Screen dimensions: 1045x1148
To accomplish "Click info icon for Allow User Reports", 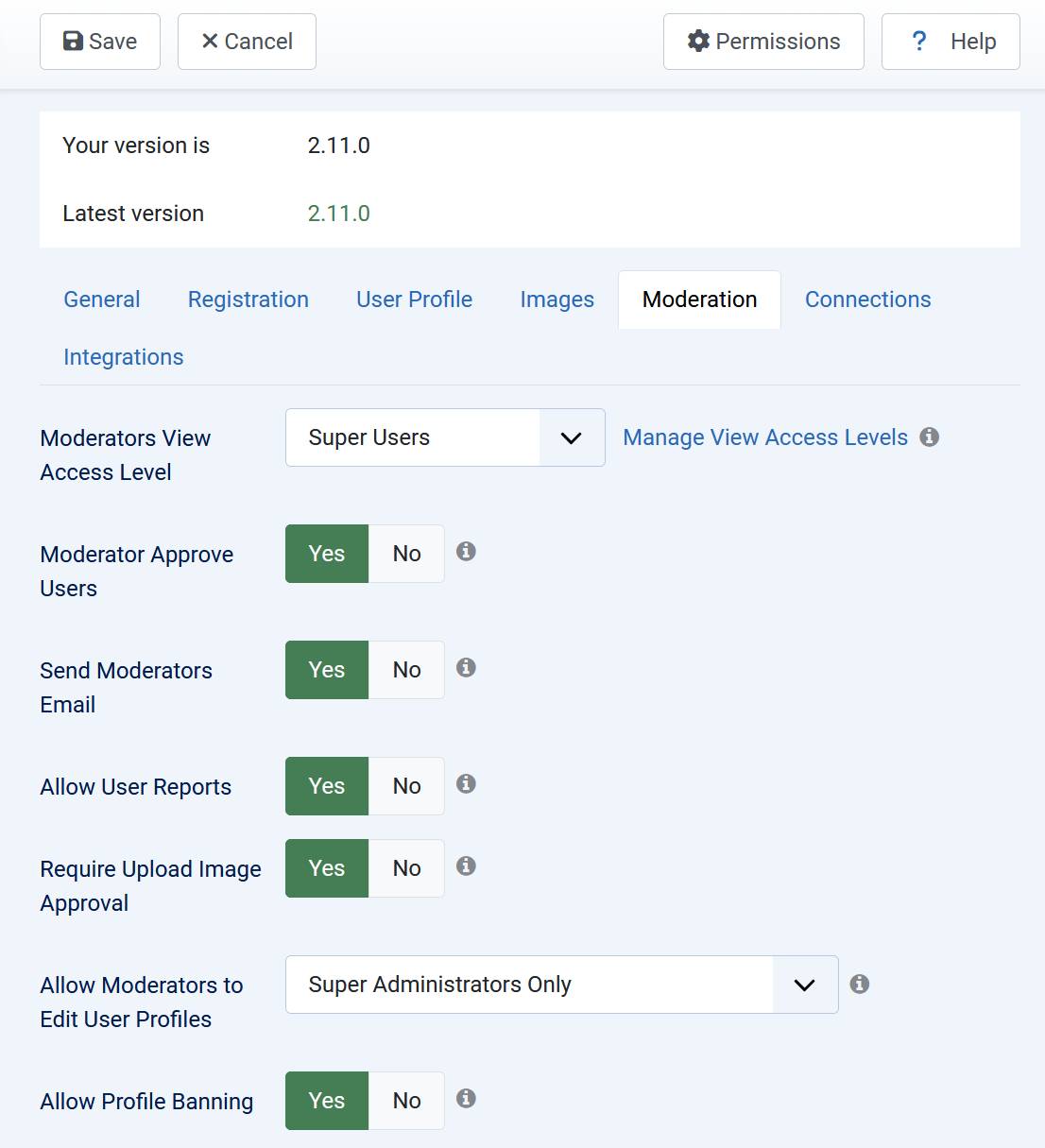I will click(x=466, y=784).
